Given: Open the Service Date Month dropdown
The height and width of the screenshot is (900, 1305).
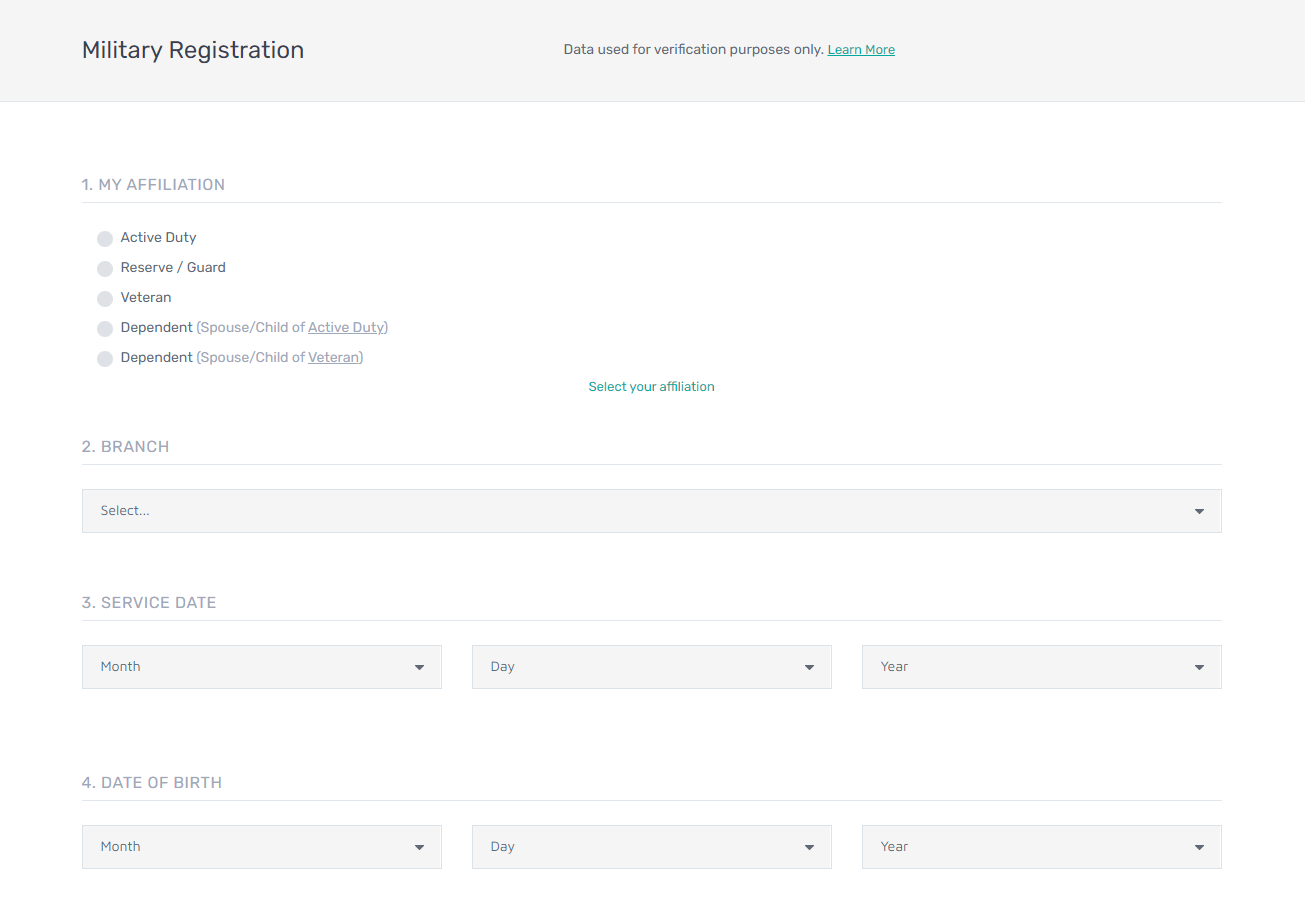Looking at the screenshot, I should click(261, 667).
